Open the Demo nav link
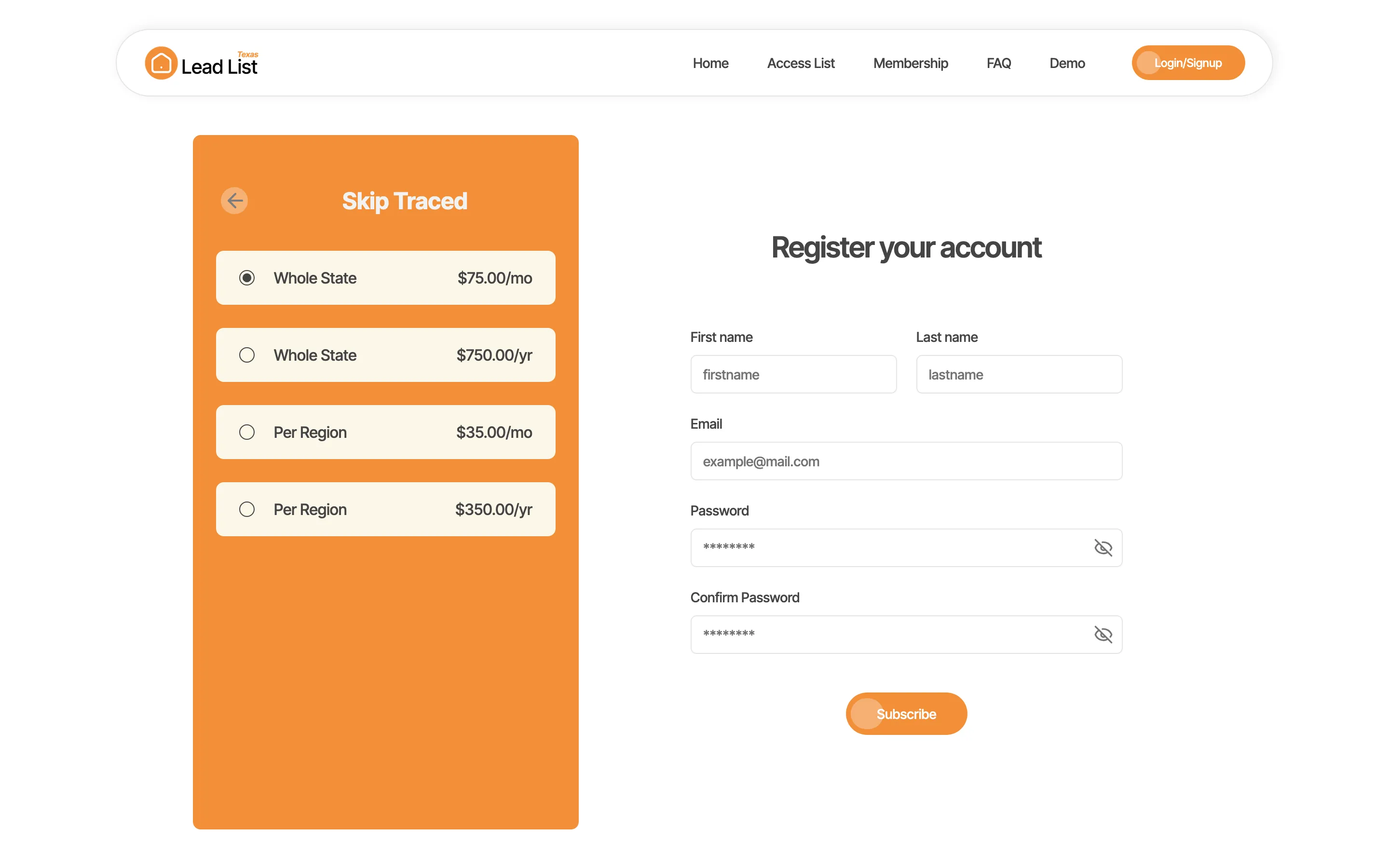The image size is (1389, 868). click(x=1067, y=63)
